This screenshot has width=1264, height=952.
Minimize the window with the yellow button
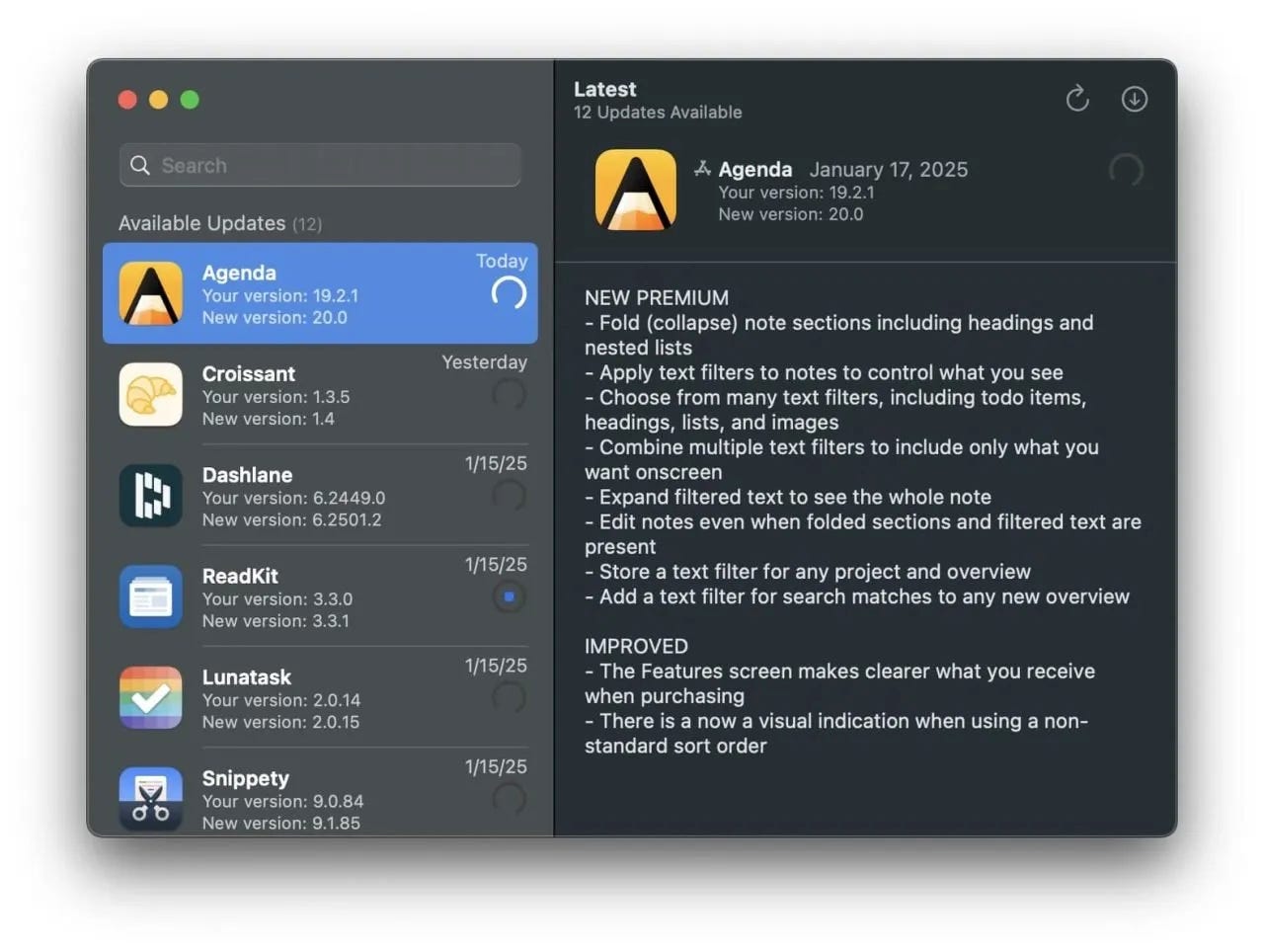tap(159, 100)
